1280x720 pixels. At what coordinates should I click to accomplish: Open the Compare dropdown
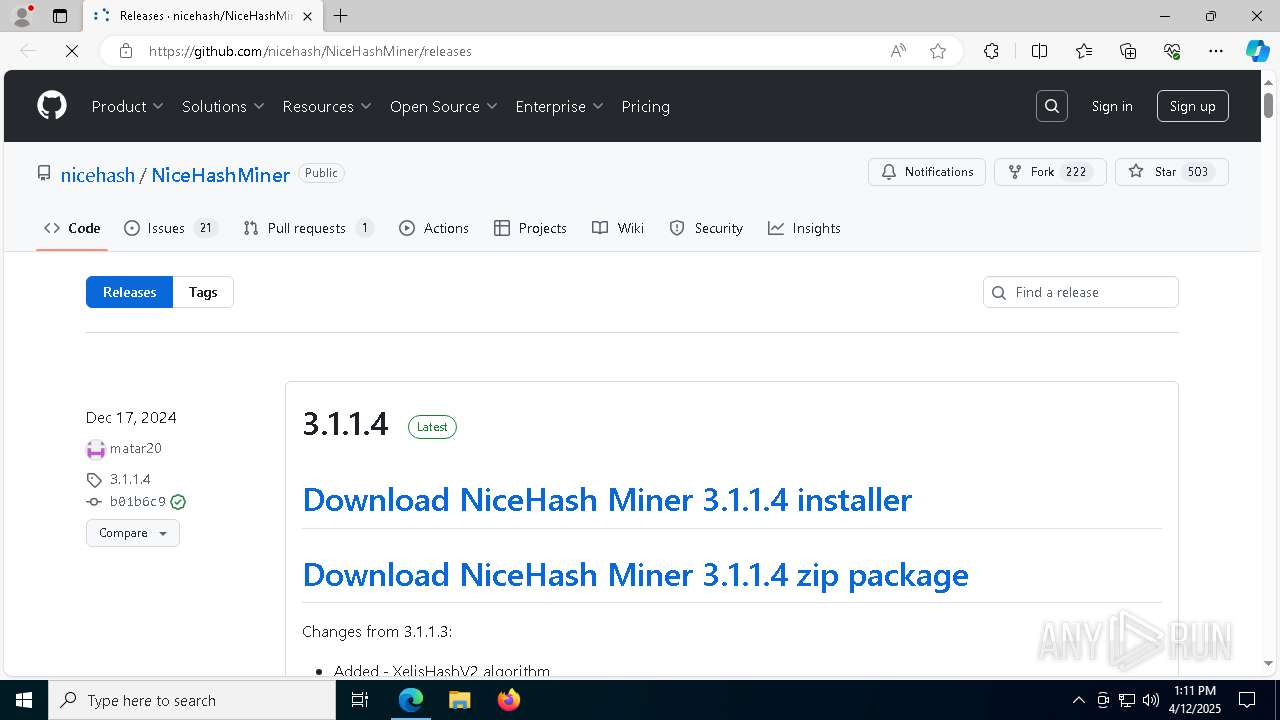(133, 533)
